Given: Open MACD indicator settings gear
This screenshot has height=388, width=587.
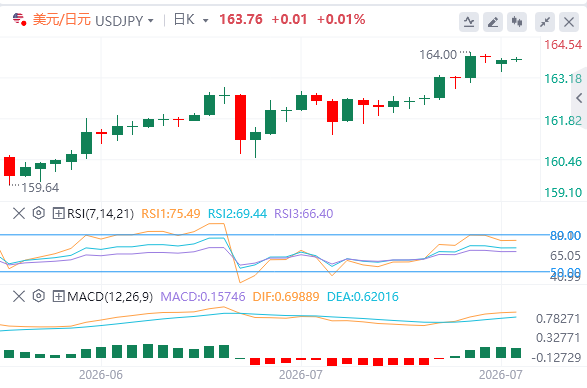Looking at the screenshot, I should (x=39, y=296).
